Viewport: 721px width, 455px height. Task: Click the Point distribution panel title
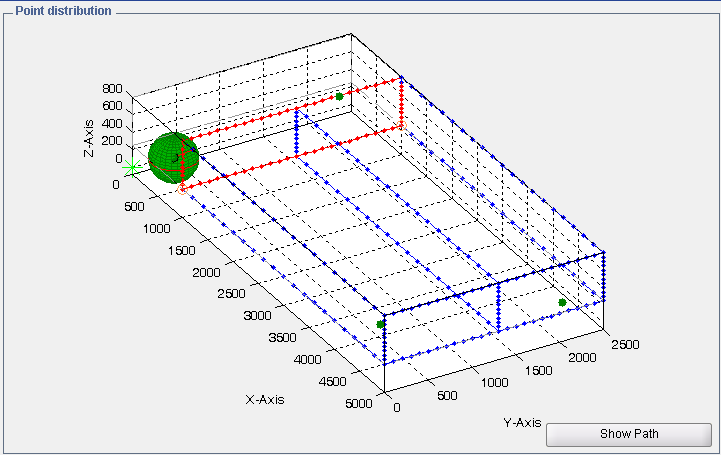62,10
